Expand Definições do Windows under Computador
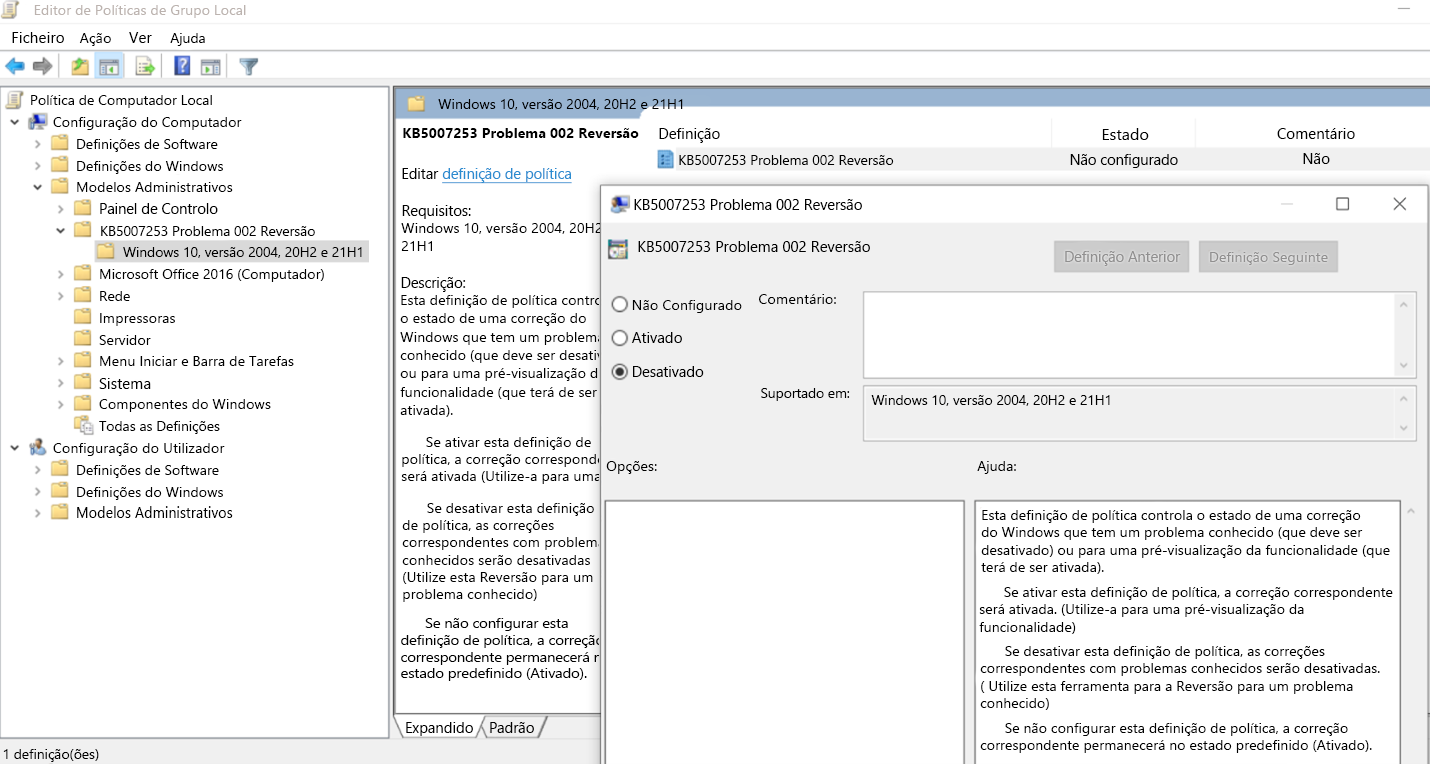 (x=38, y=166)
